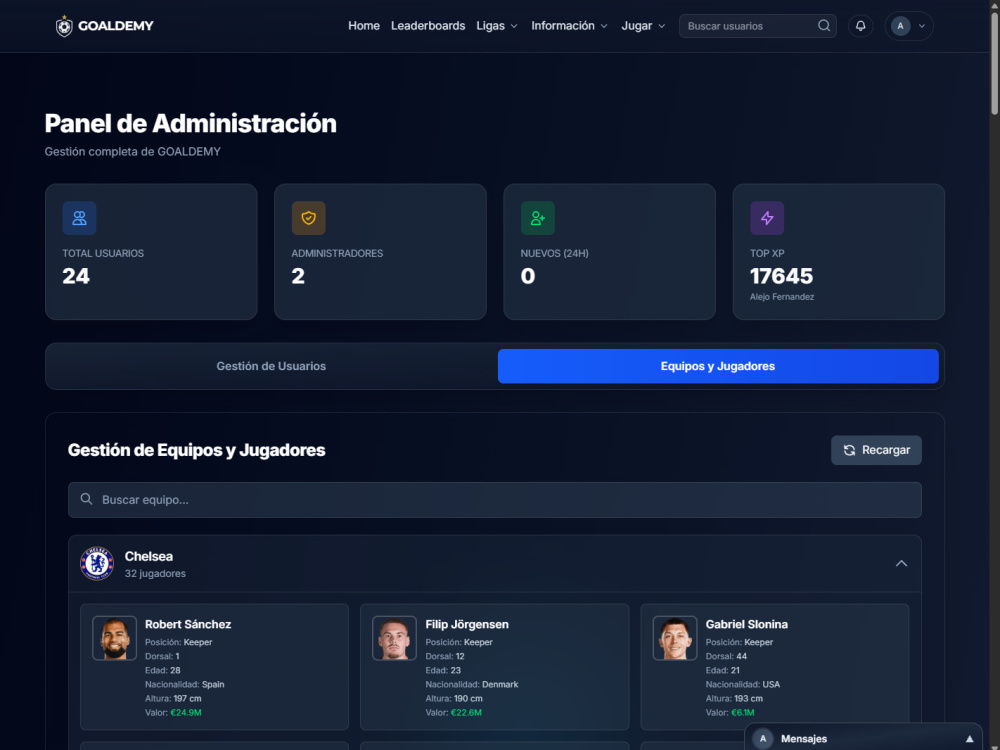Click the Gabriel Slonina player name

pyautogui.click(x=747, y=624)
